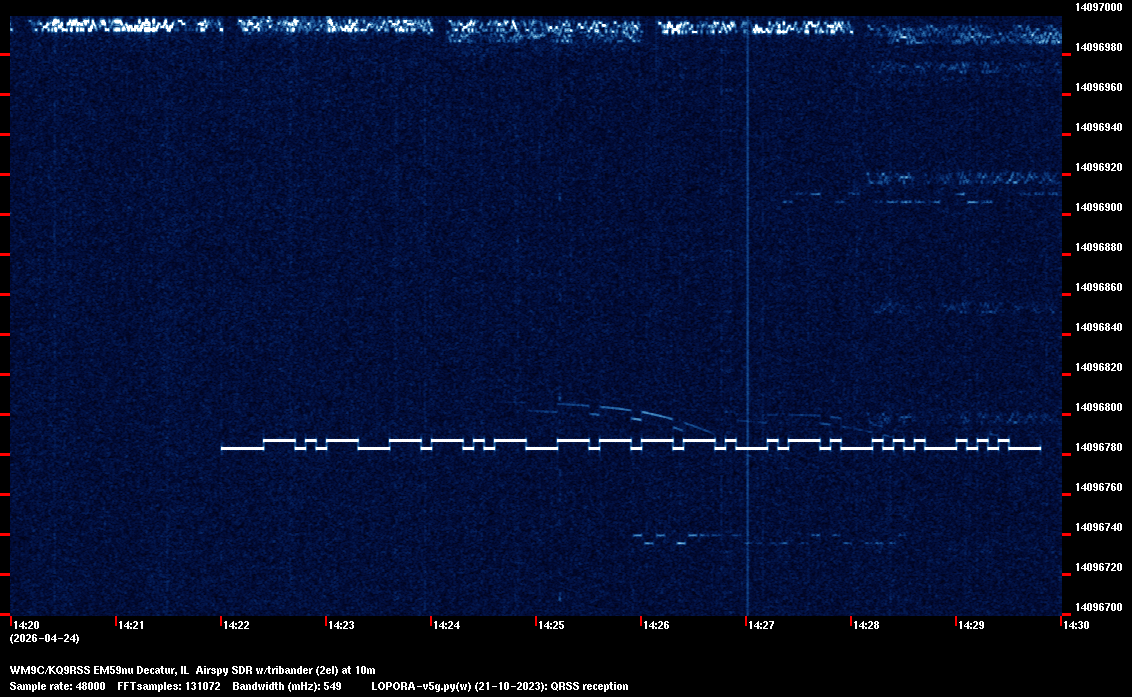This screenshot has width=1132, height=697.
Task: Click the (2026-04-24) date label
Action: click(x=44, y=638)
